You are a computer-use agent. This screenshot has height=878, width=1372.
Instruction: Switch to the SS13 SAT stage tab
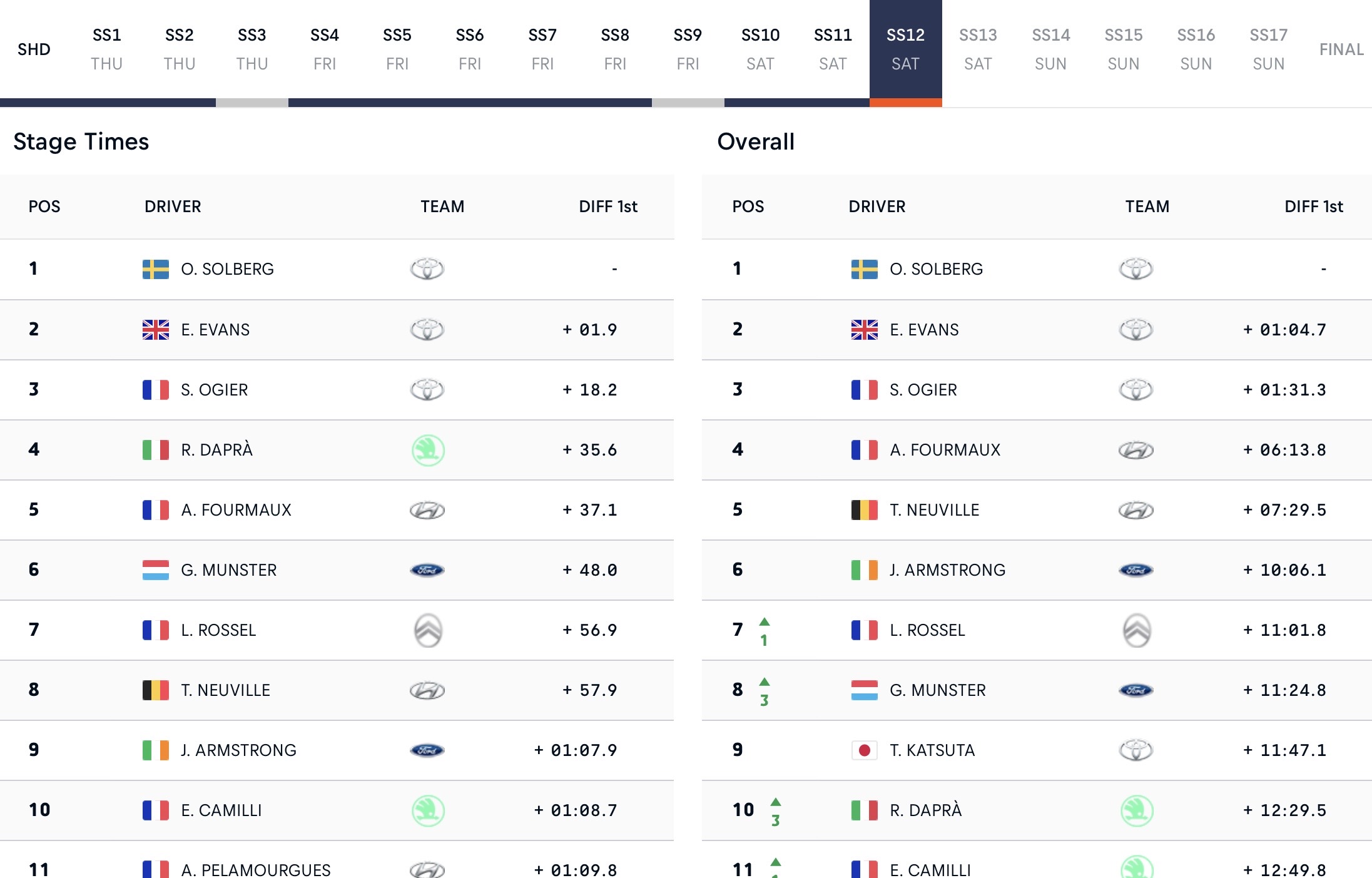click(978, 49)
